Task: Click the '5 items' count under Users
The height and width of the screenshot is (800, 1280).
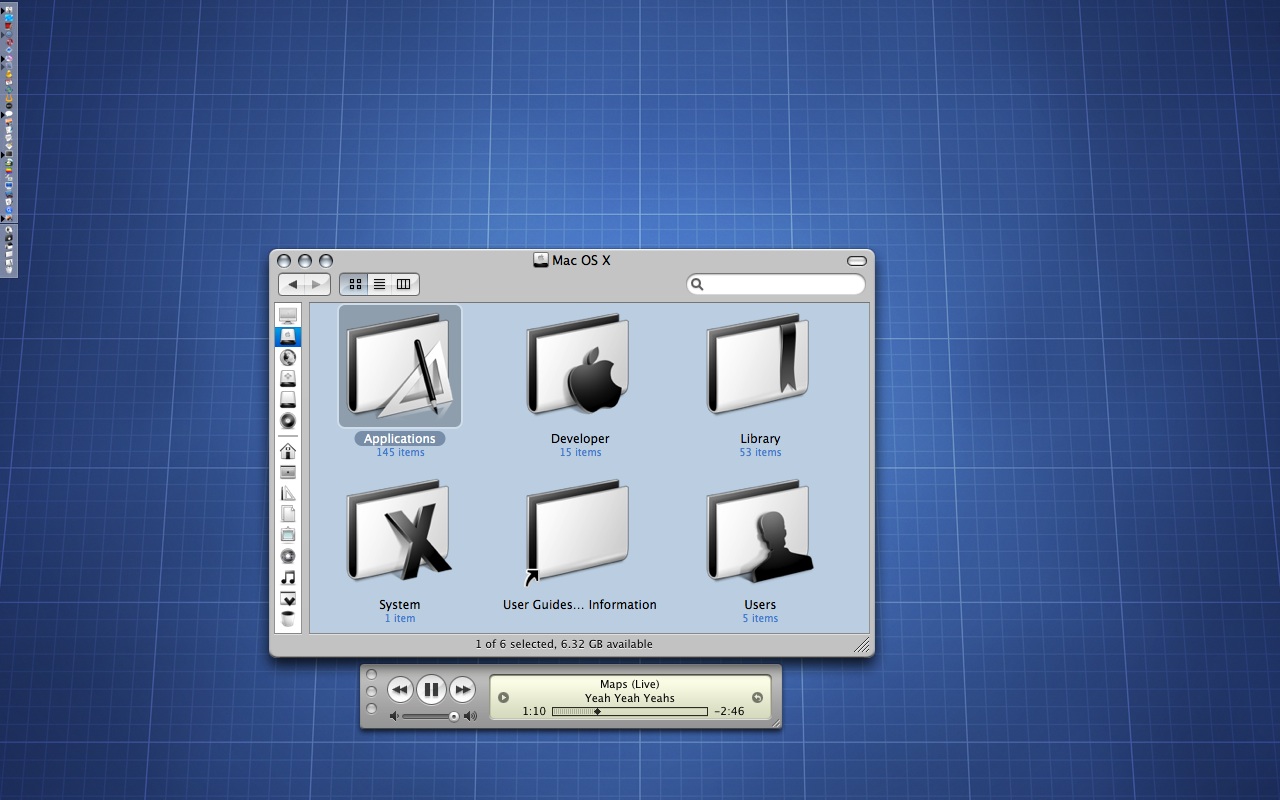Action: (x=760, y=618)
